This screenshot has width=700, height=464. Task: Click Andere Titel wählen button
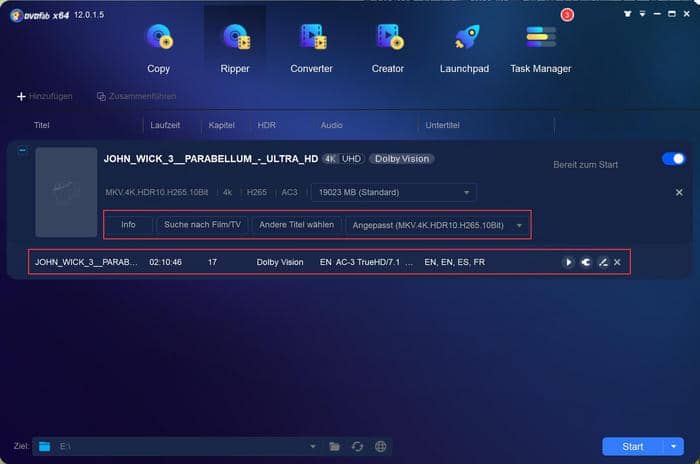click(296, 225)
